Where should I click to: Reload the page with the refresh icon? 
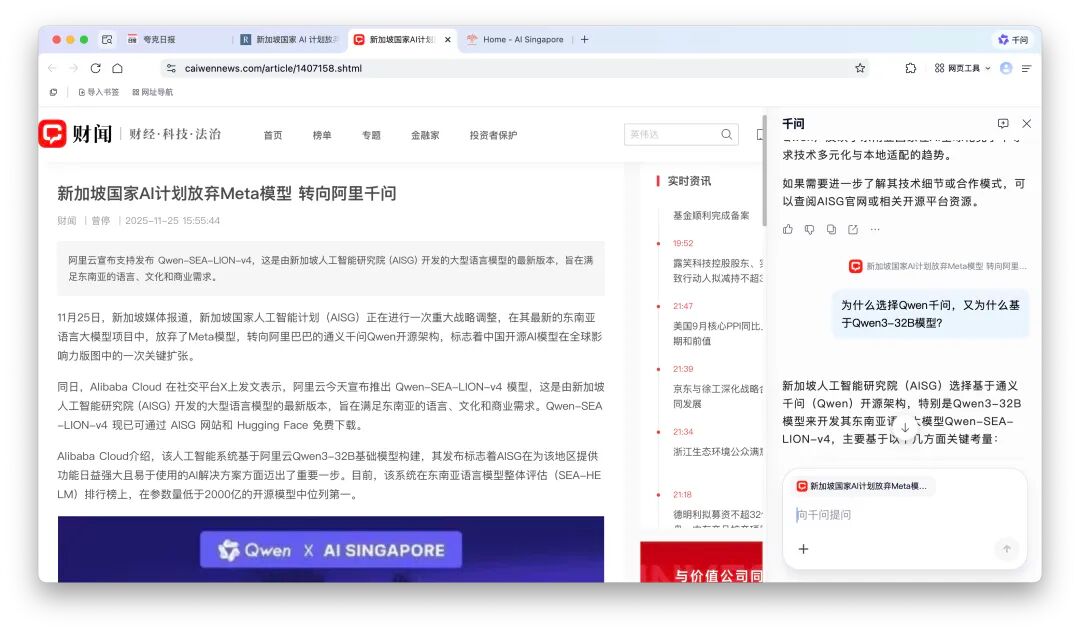pyautogui.click(x=93, y=68)
